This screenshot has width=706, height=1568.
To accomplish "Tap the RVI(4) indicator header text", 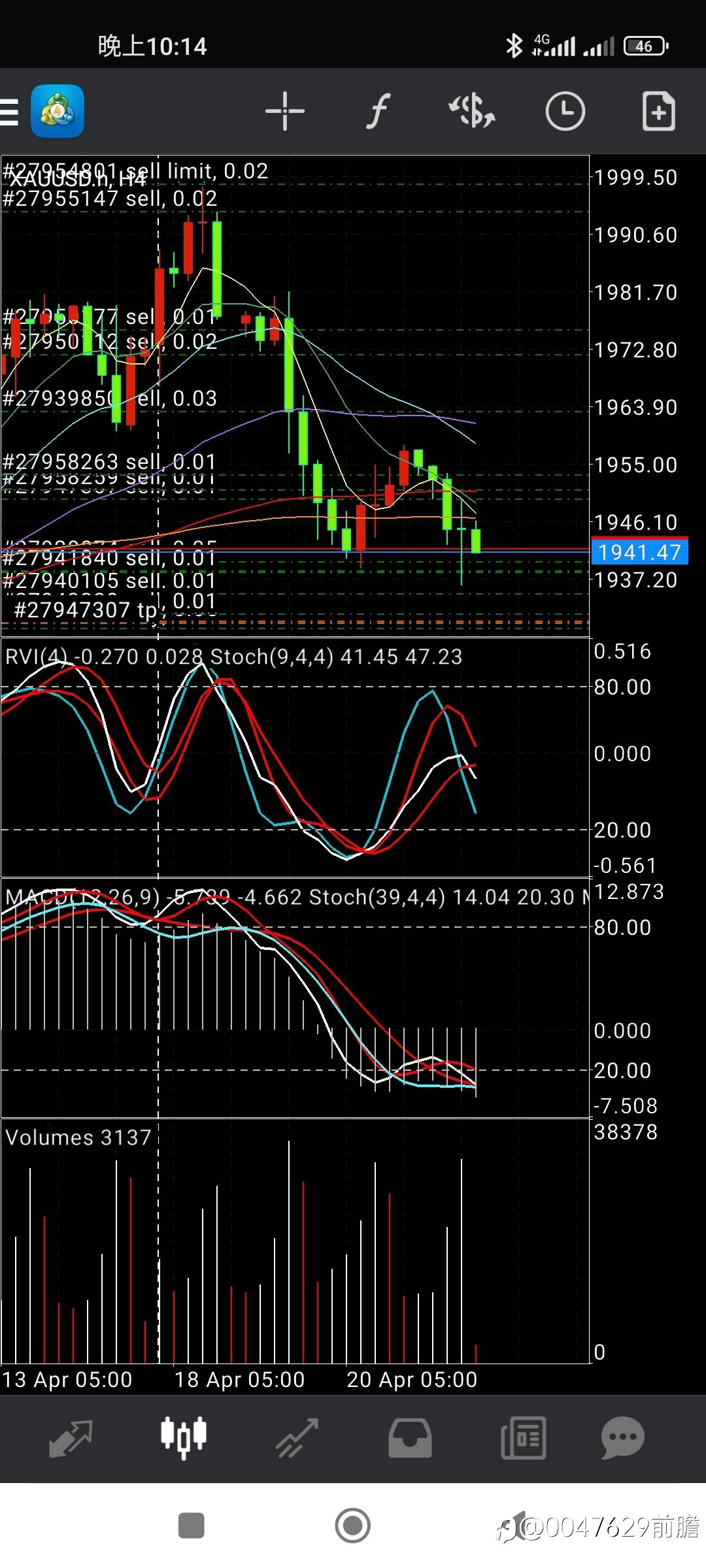I will click(x=105, y=657).
